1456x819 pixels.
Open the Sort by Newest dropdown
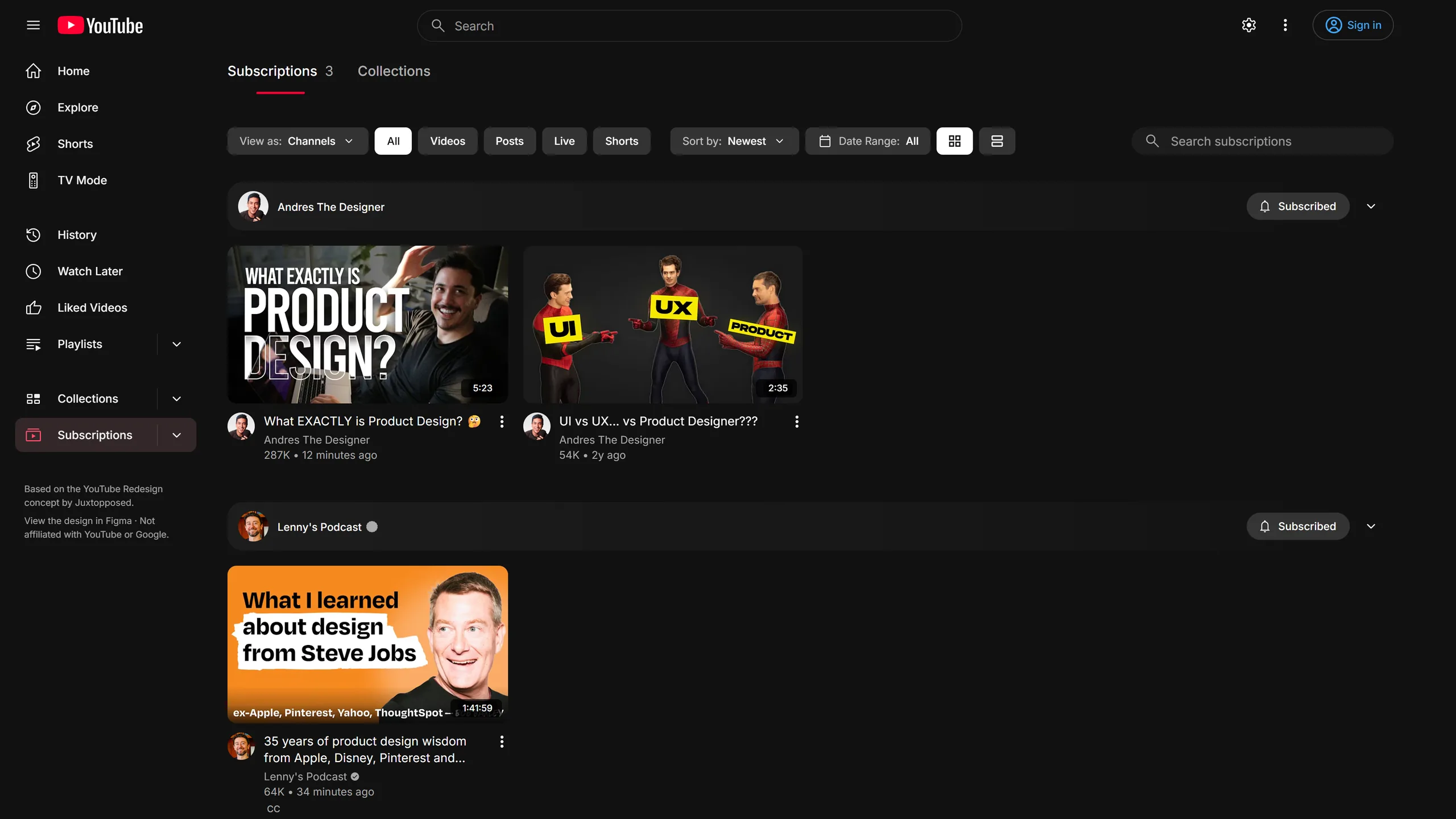pos(734,141)
